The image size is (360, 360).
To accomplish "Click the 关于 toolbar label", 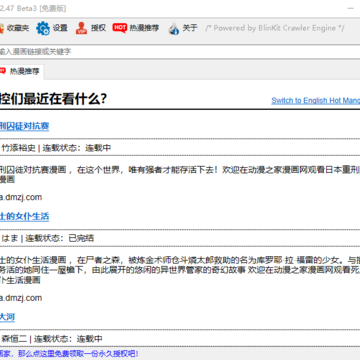I will pos(190,28).
